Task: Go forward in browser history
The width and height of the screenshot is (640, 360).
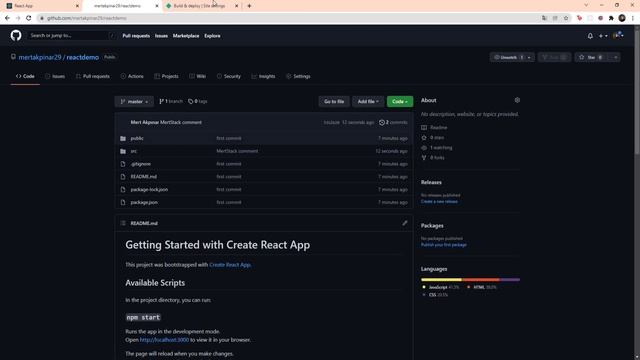Action: (18, 18)
